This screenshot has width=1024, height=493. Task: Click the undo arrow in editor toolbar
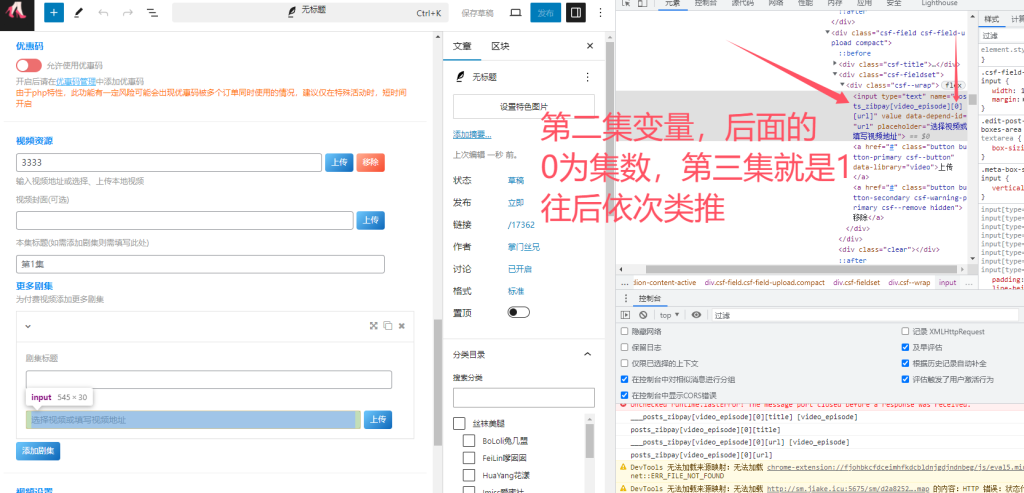point(103,12)
